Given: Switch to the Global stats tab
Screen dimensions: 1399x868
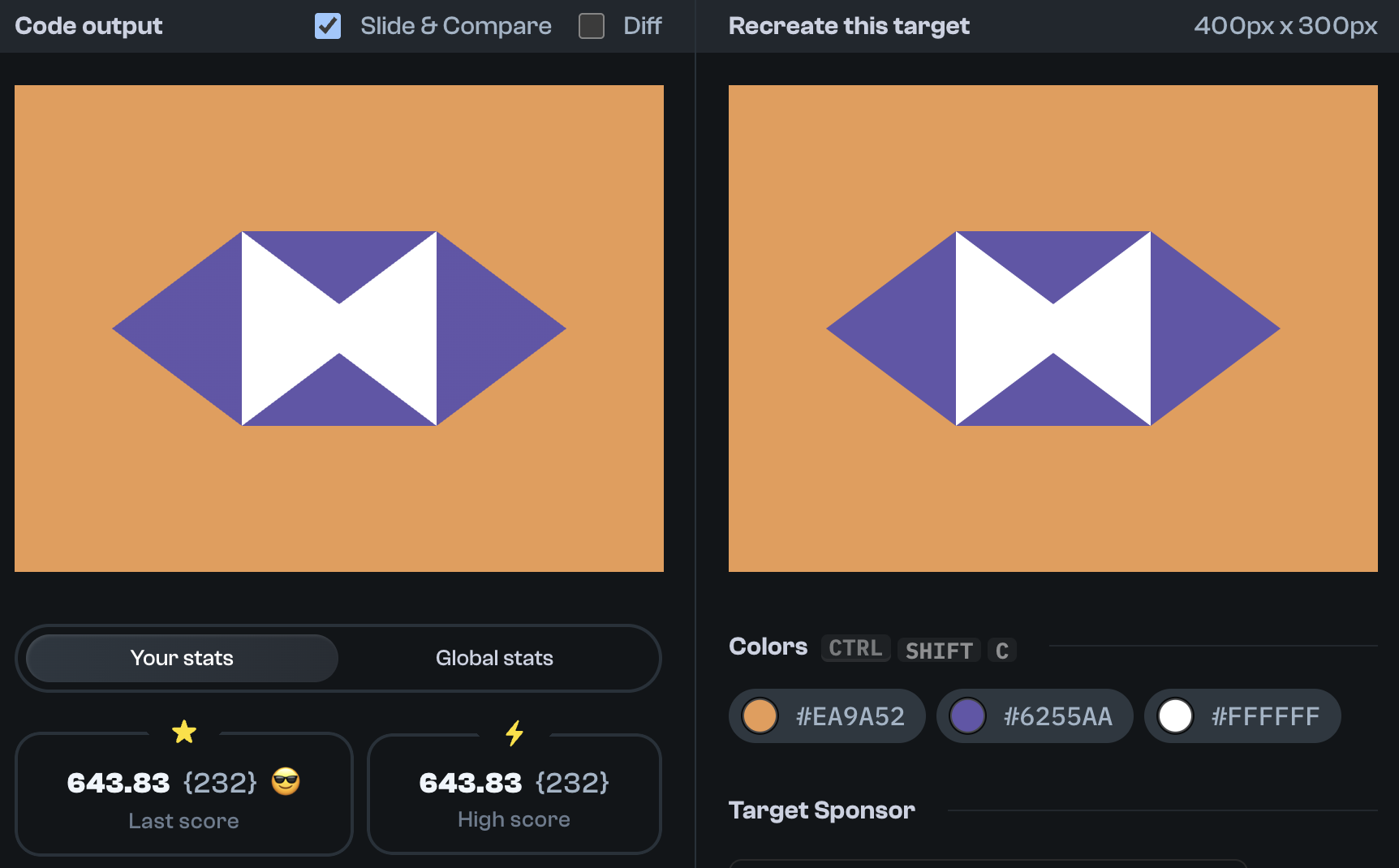Looking at the screenshot, I should [494, 658].
